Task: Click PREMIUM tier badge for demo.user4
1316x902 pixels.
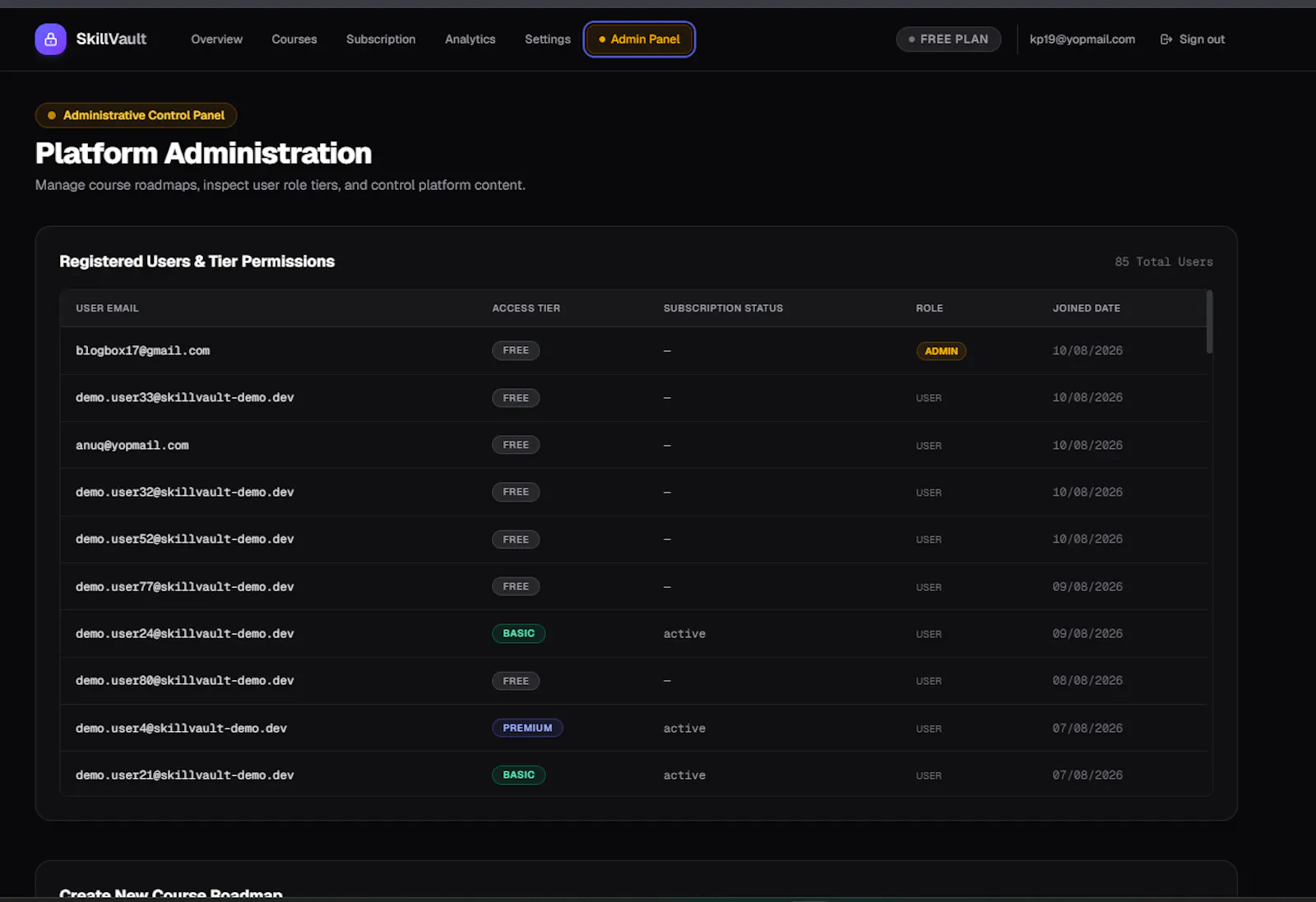Action: (x=527, y=728)
